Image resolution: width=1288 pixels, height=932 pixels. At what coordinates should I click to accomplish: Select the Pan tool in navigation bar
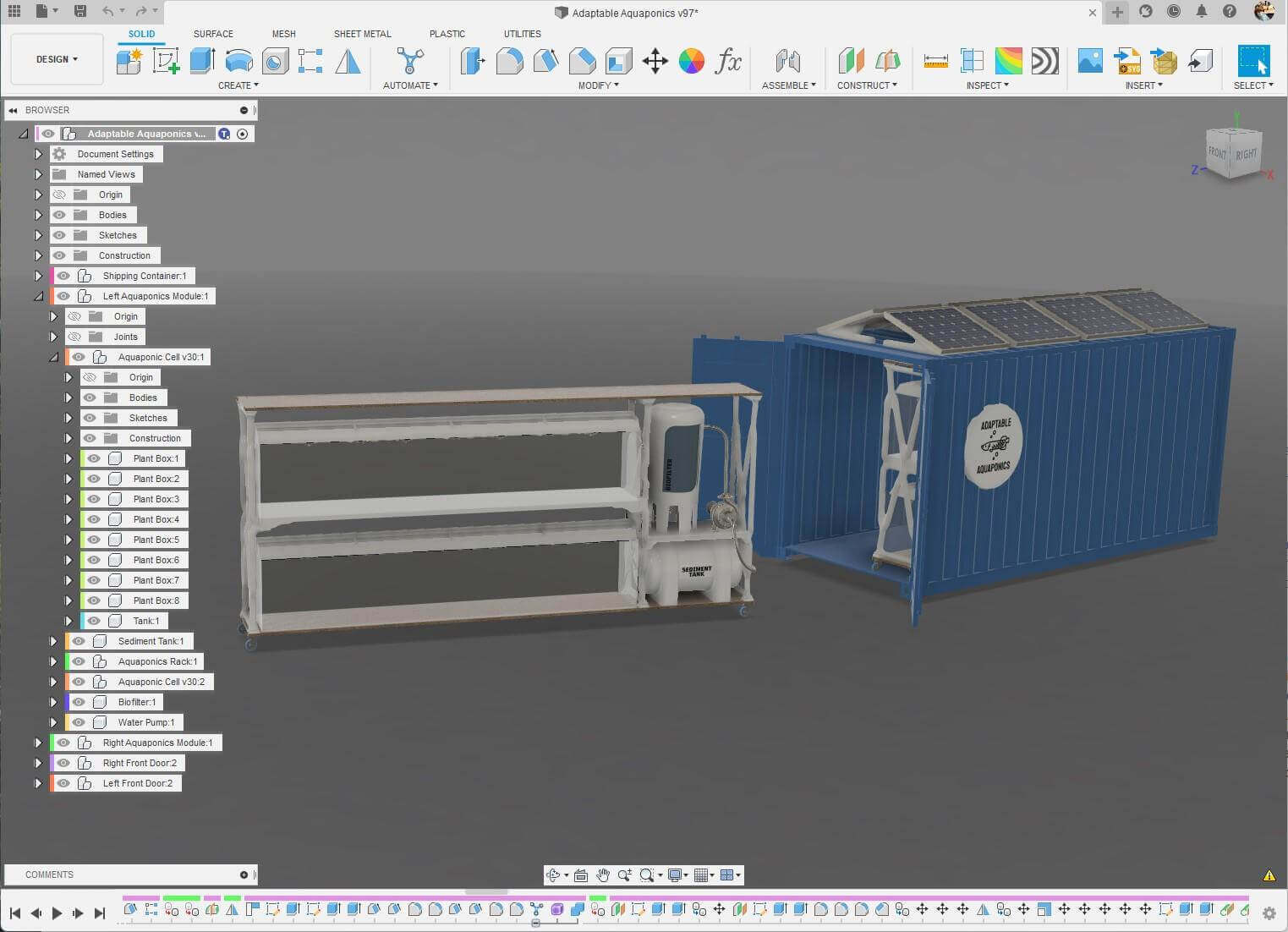[x=602, y=874]
